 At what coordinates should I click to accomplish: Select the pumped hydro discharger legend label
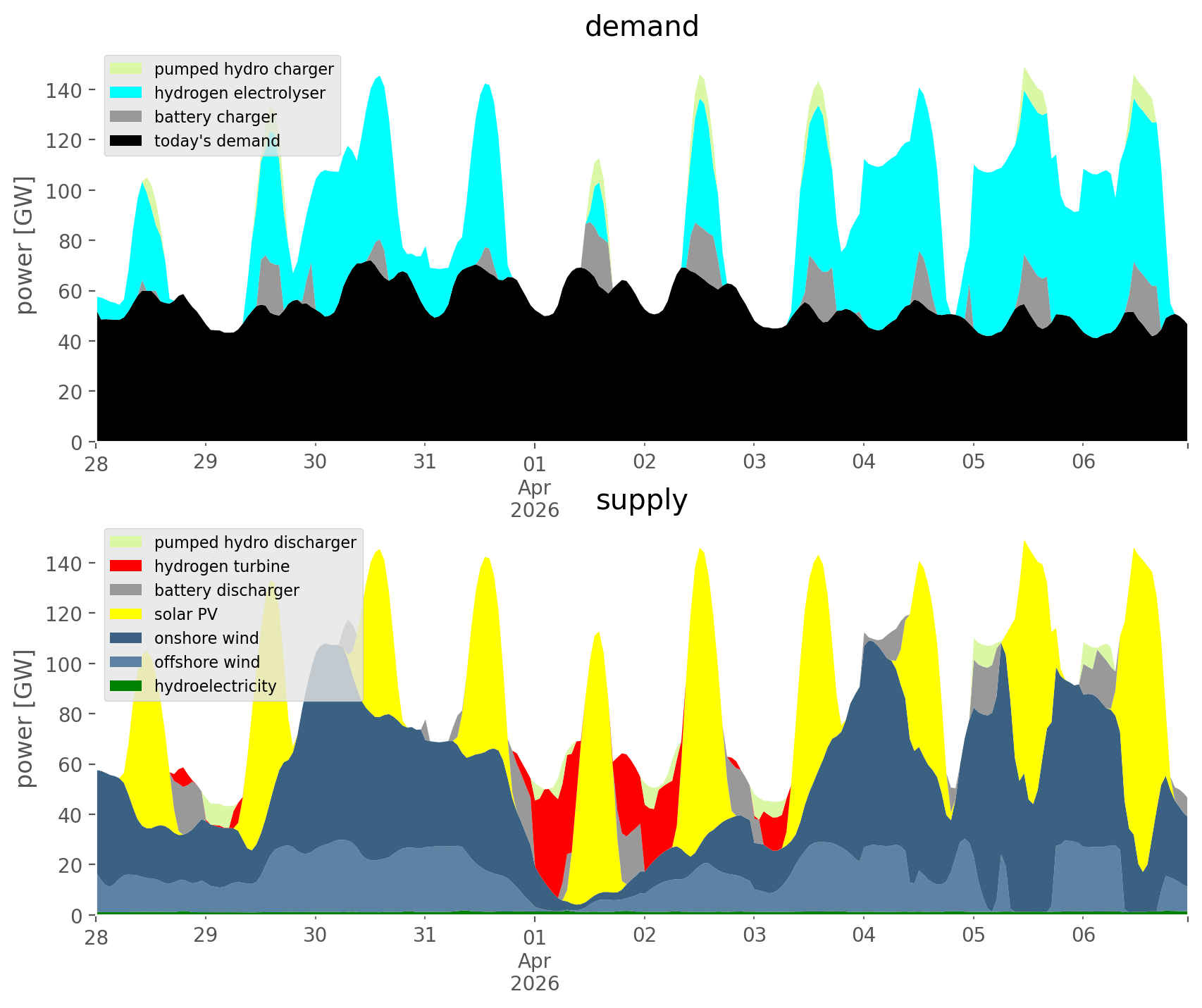(255, 542)
